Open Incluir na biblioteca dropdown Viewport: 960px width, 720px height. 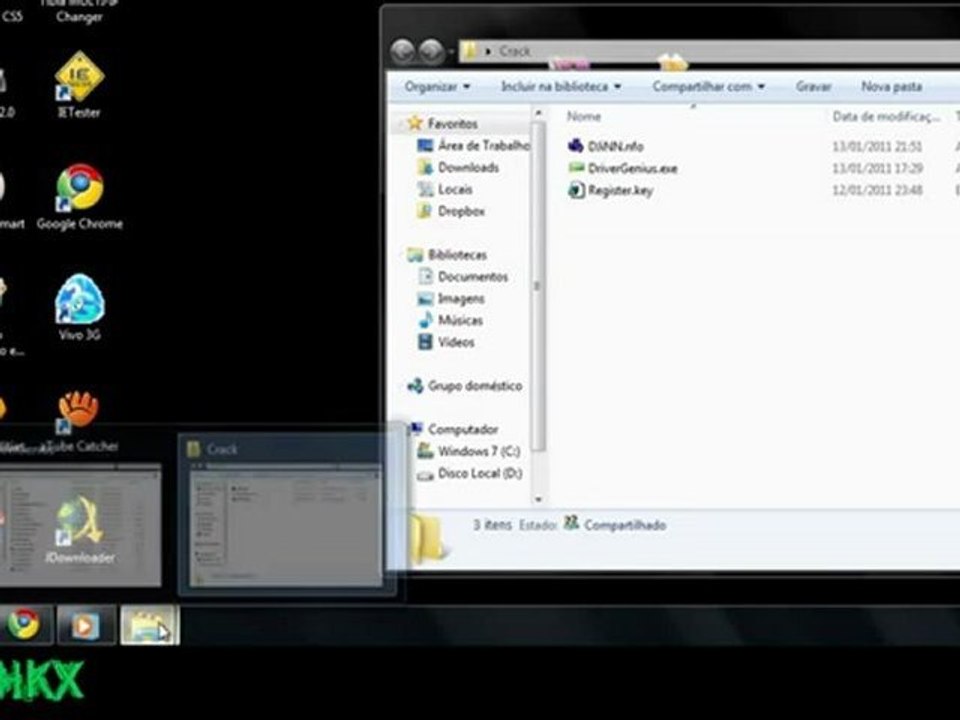click(x=561, y=87)
